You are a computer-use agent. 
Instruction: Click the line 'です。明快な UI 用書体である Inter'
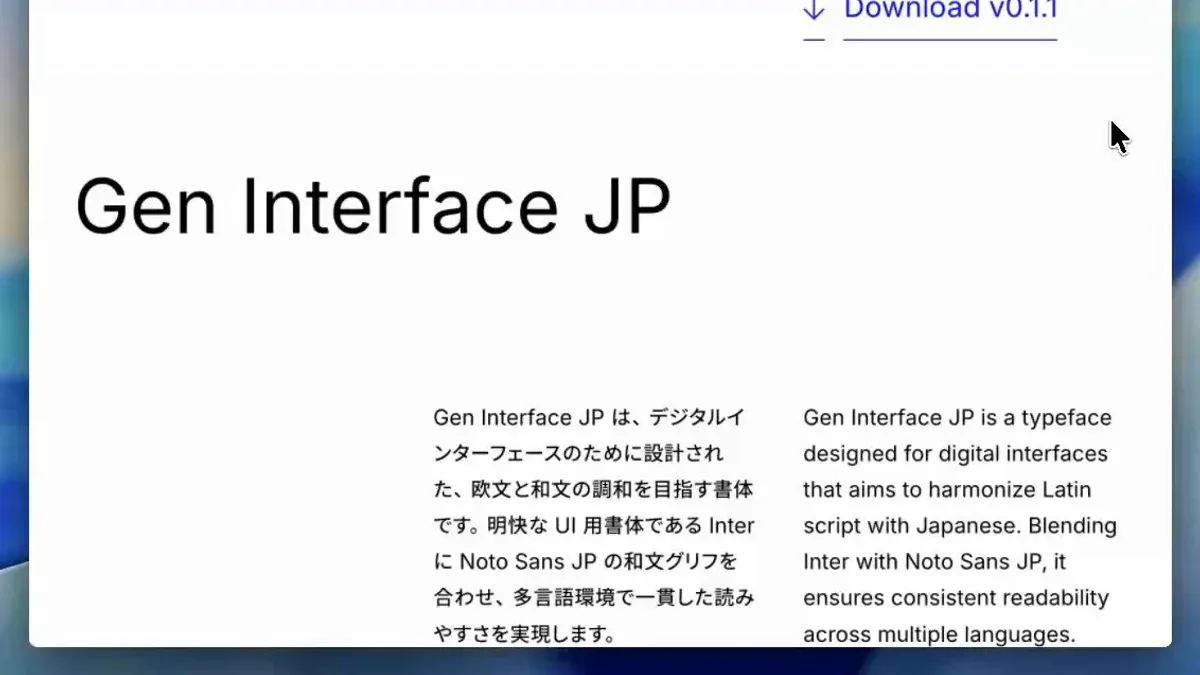594,526
